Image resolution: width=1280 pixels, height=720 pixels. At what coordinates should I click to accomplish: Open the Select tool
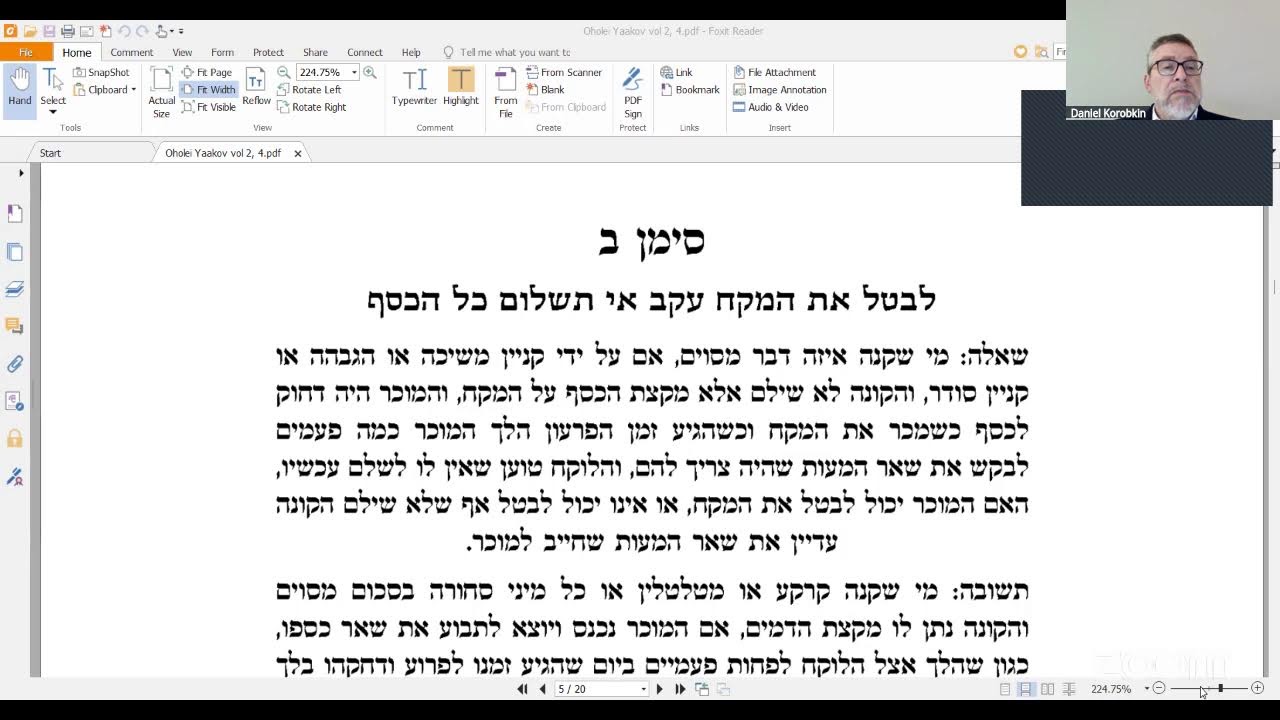pos(53,91)
